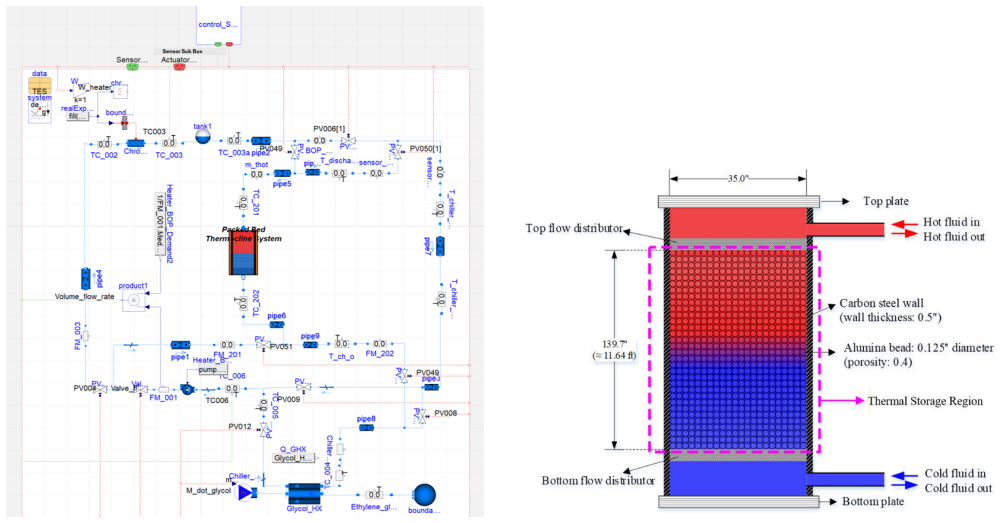Select the blue boundary sphere sink
This screenshot has height=523, width=1000.
point(424,495)
